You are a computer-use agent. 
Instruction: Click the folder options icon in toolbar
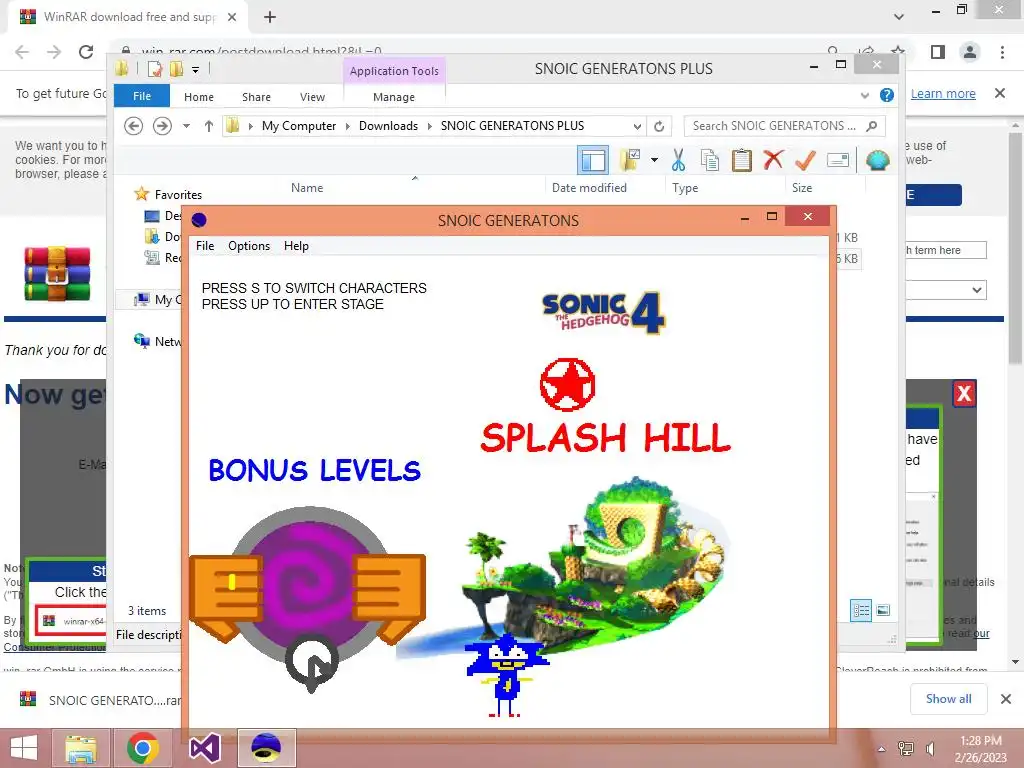coord(630,160)
